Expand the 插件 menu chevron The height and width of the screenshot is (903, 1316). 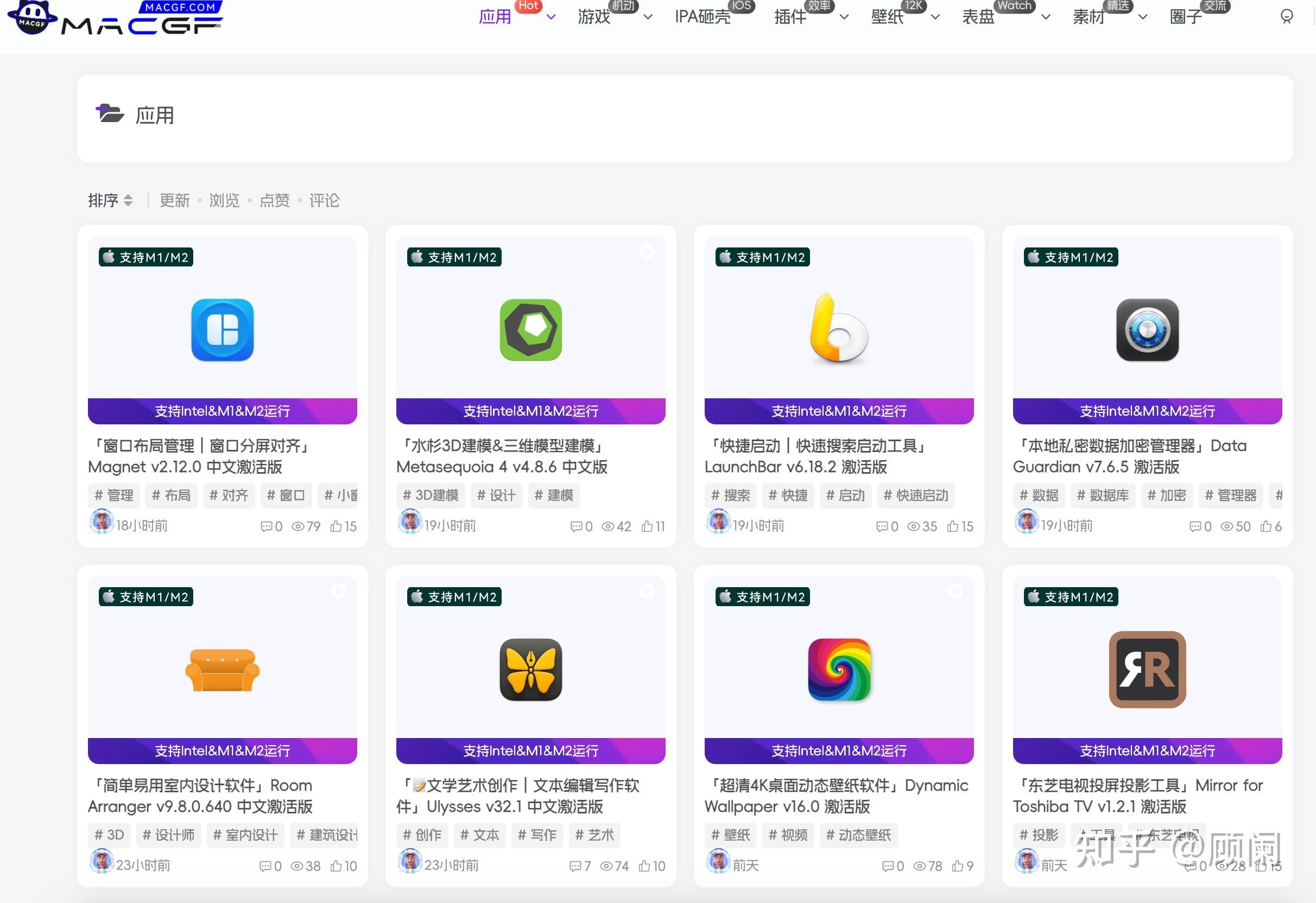(x=844, y=17)
